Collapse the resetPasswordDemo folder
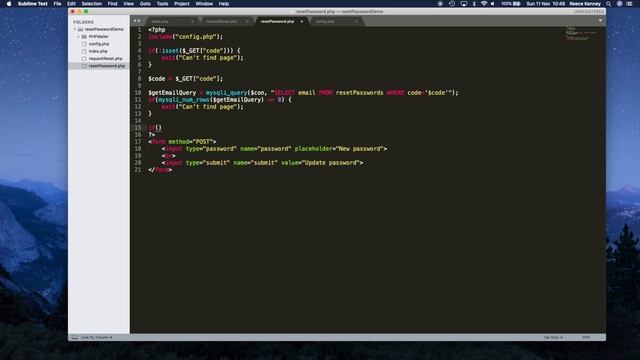 pyautogui.click(x=75, y=29)
